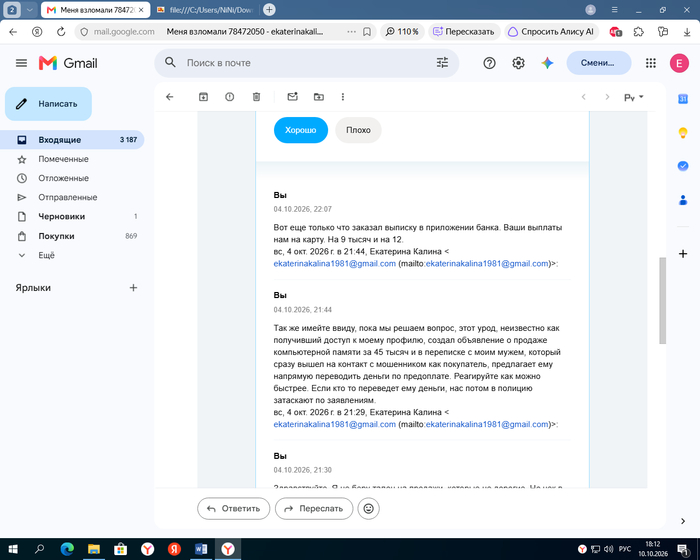Move conversation to folder icon
Image resolution: width=700 pixels, height=560 pixels.
pyautogui.click(x=319, y=97)
